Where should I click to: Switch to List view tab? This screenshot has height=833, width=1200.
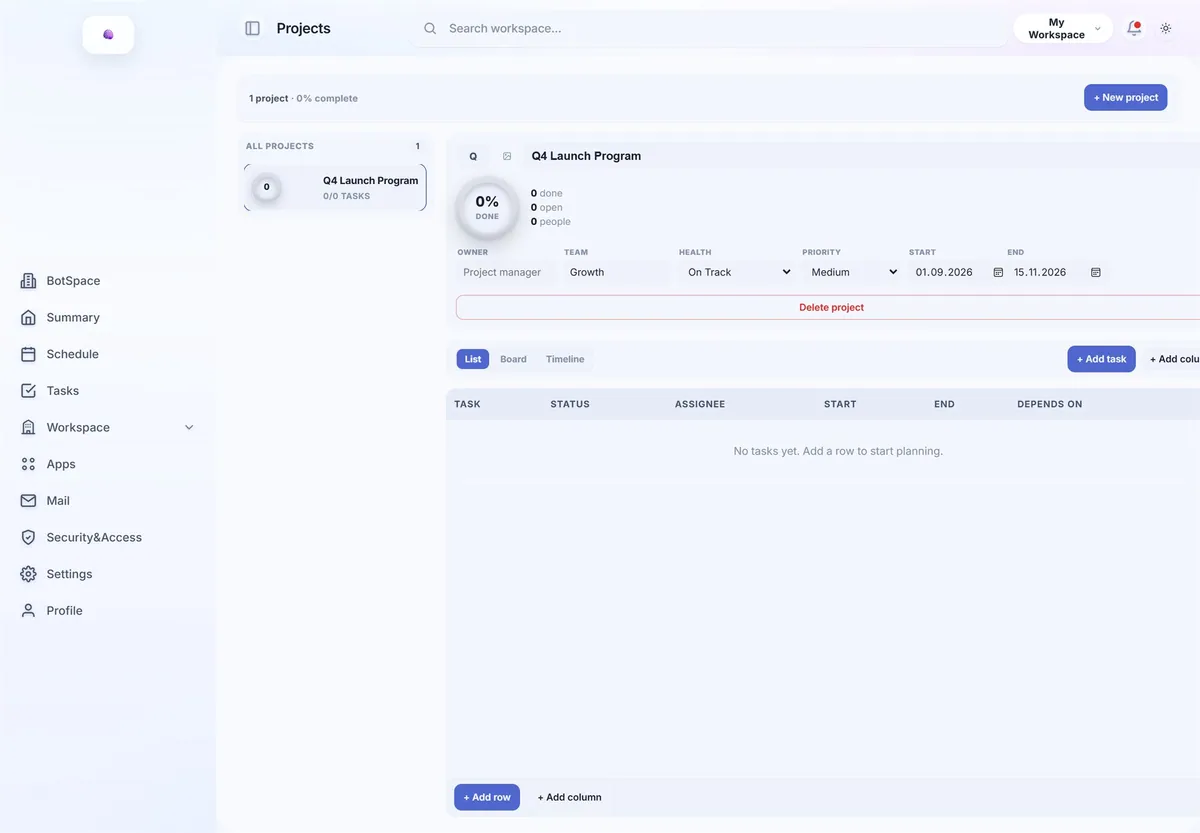pos(473,359)
